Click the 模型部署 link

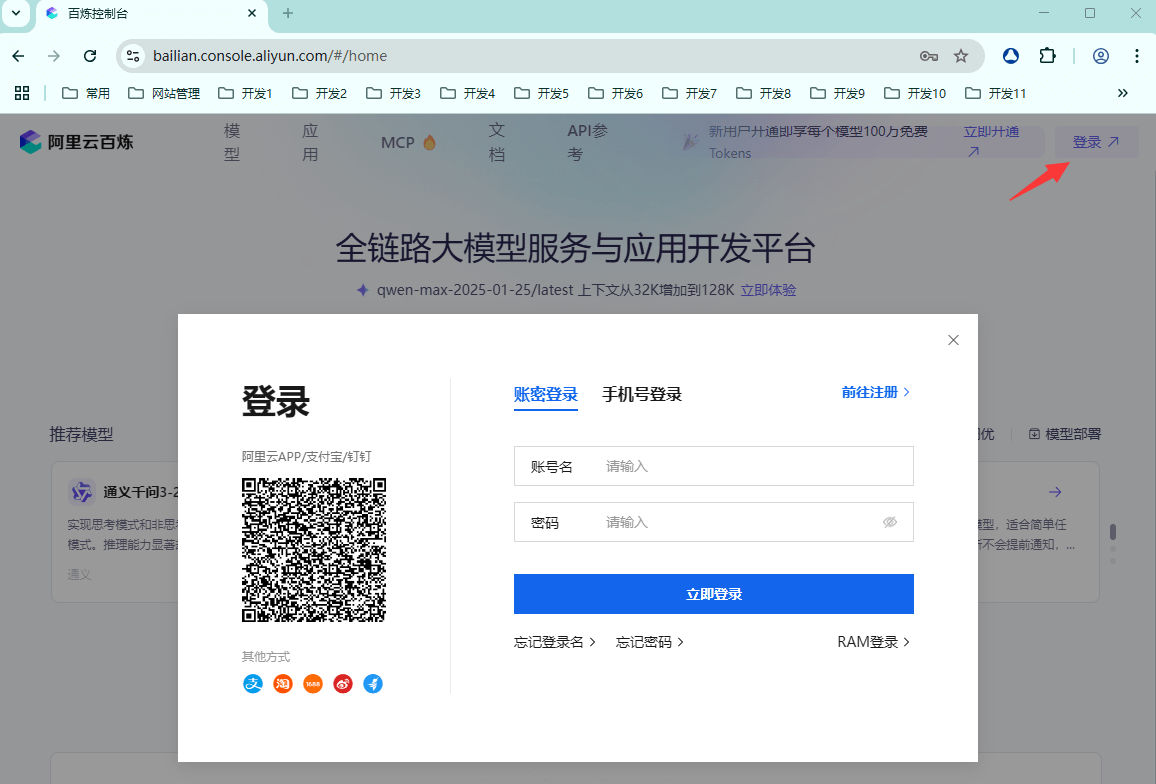1065,434
